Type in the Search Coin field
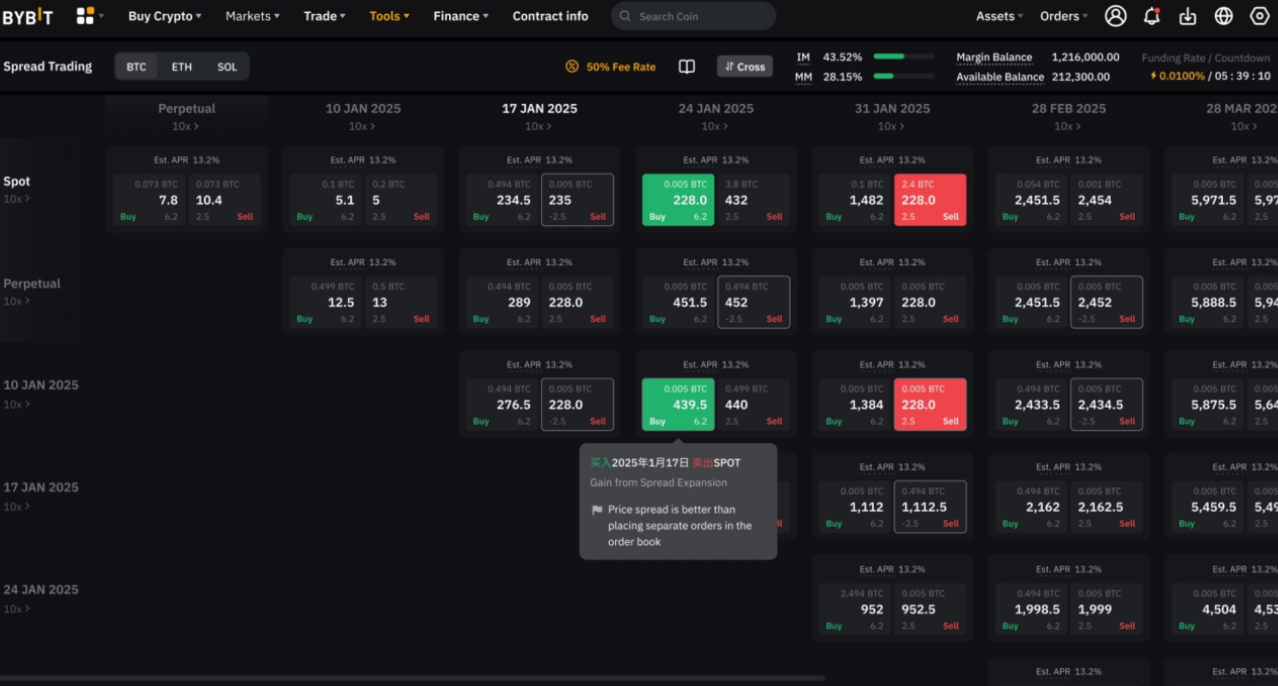 point(700,16)
